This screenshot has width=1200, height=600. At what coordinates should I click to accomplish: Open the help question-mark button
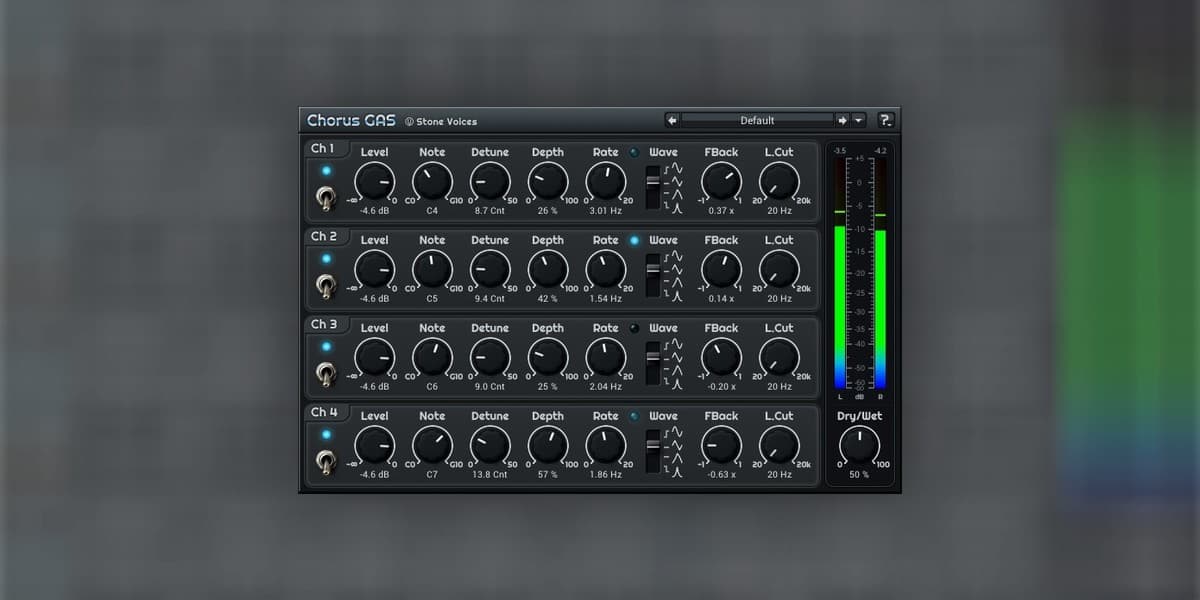(x=885, y=120)
